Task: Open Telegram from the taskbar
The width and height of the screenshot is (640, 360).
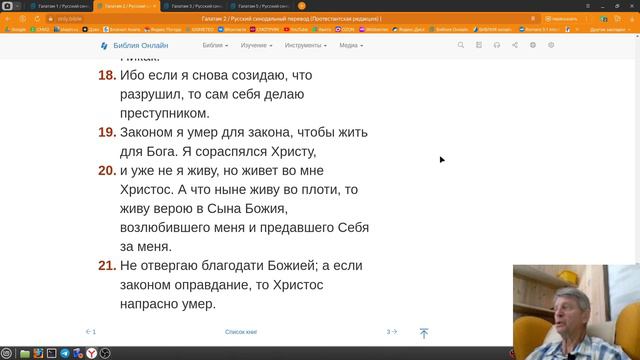Action: [65, 353]
